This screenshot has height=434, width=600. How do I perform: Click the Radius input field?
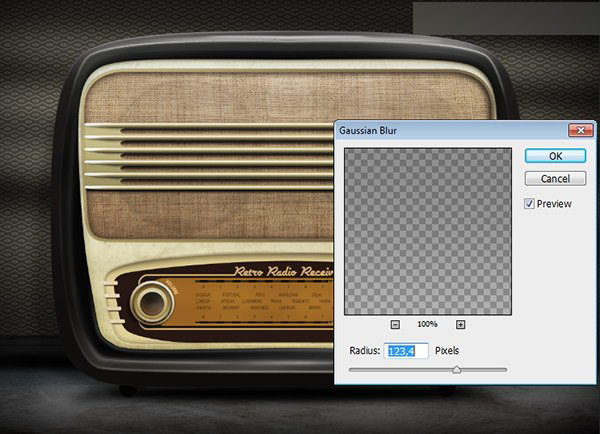(x=406, y=351)
